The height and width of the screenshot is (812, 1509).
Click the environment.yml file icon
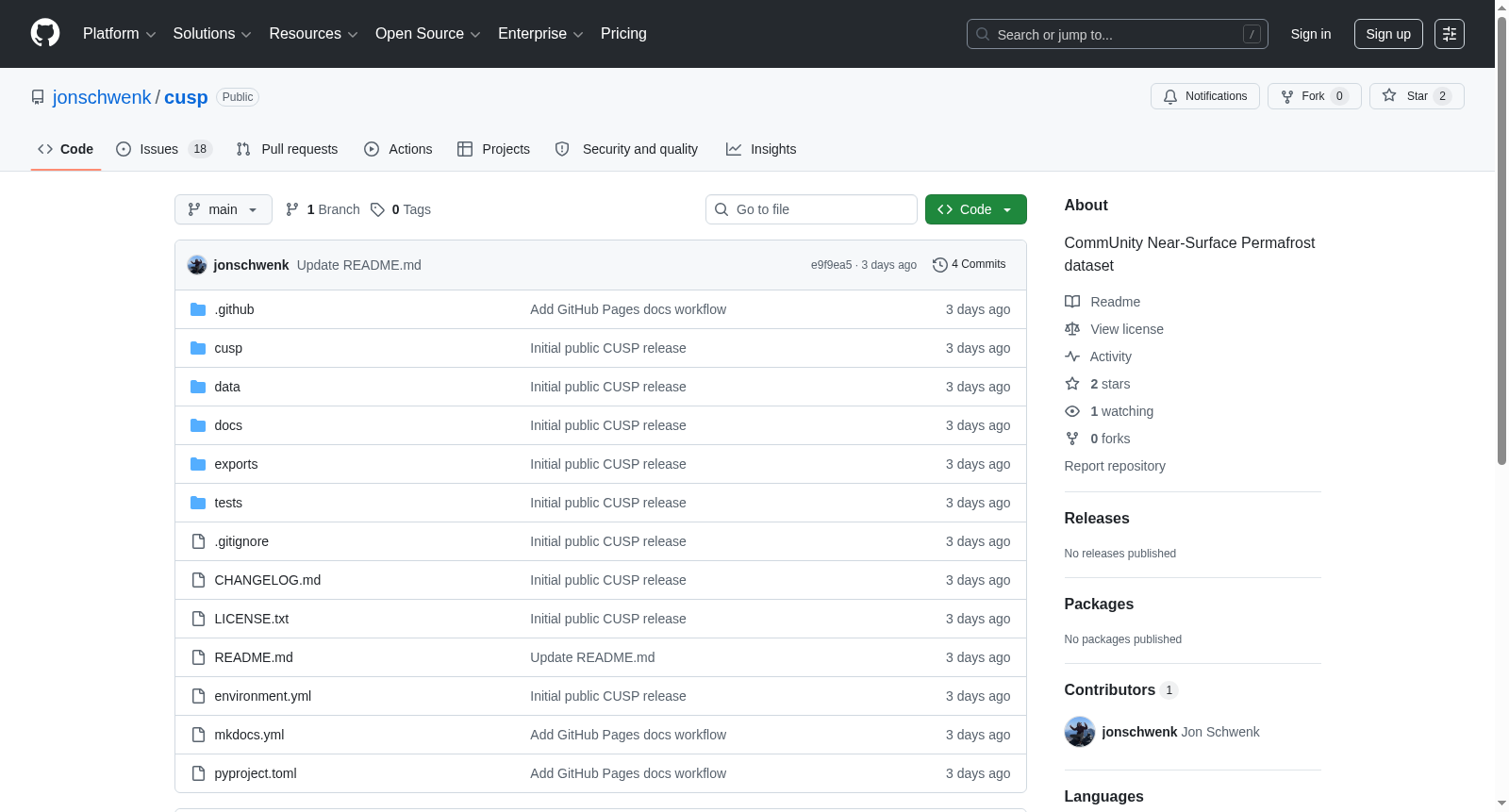click(198, 696)
